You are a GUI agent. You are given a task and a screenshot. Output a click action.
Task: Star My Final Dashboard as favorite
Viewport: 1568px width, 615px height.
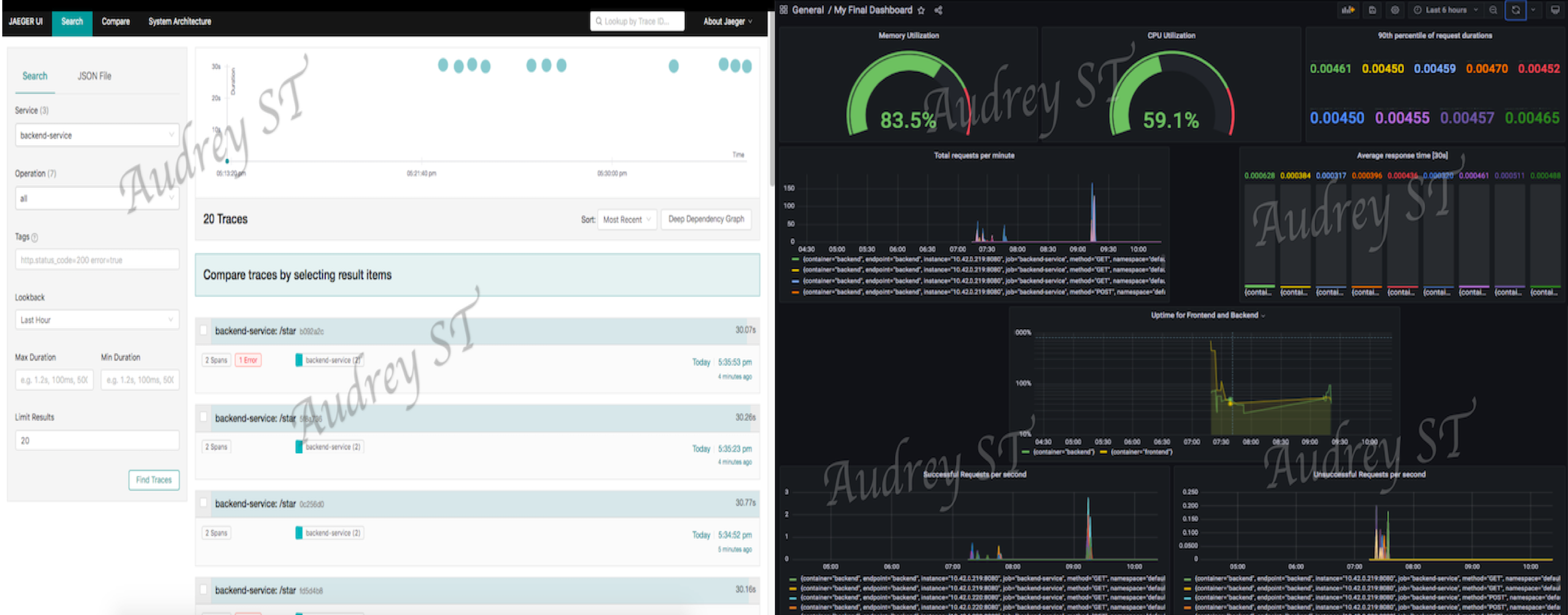tap(921, 10)
